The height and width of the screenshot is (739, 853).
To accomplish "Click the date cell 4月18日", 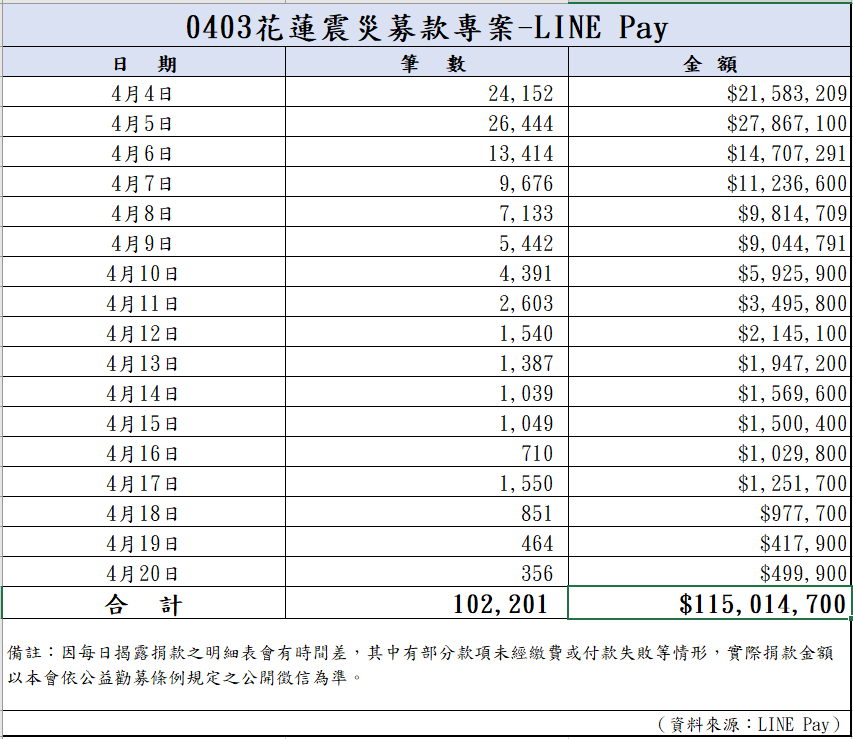I will point(144,511).
